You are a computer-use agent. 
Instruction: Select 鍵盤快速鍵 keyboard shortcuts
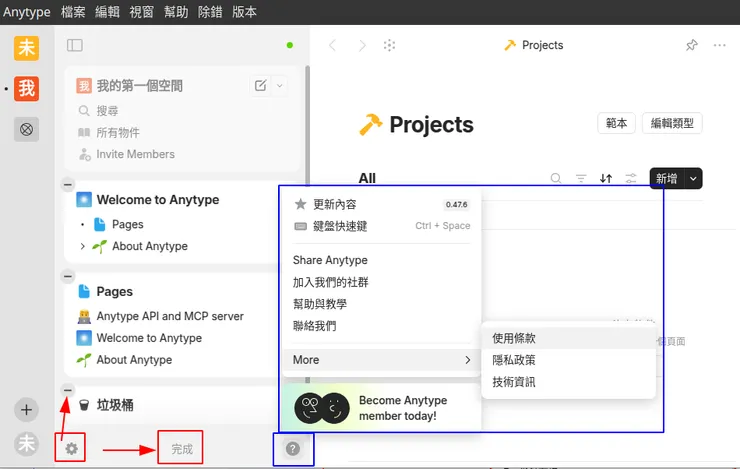click(381, 226)
